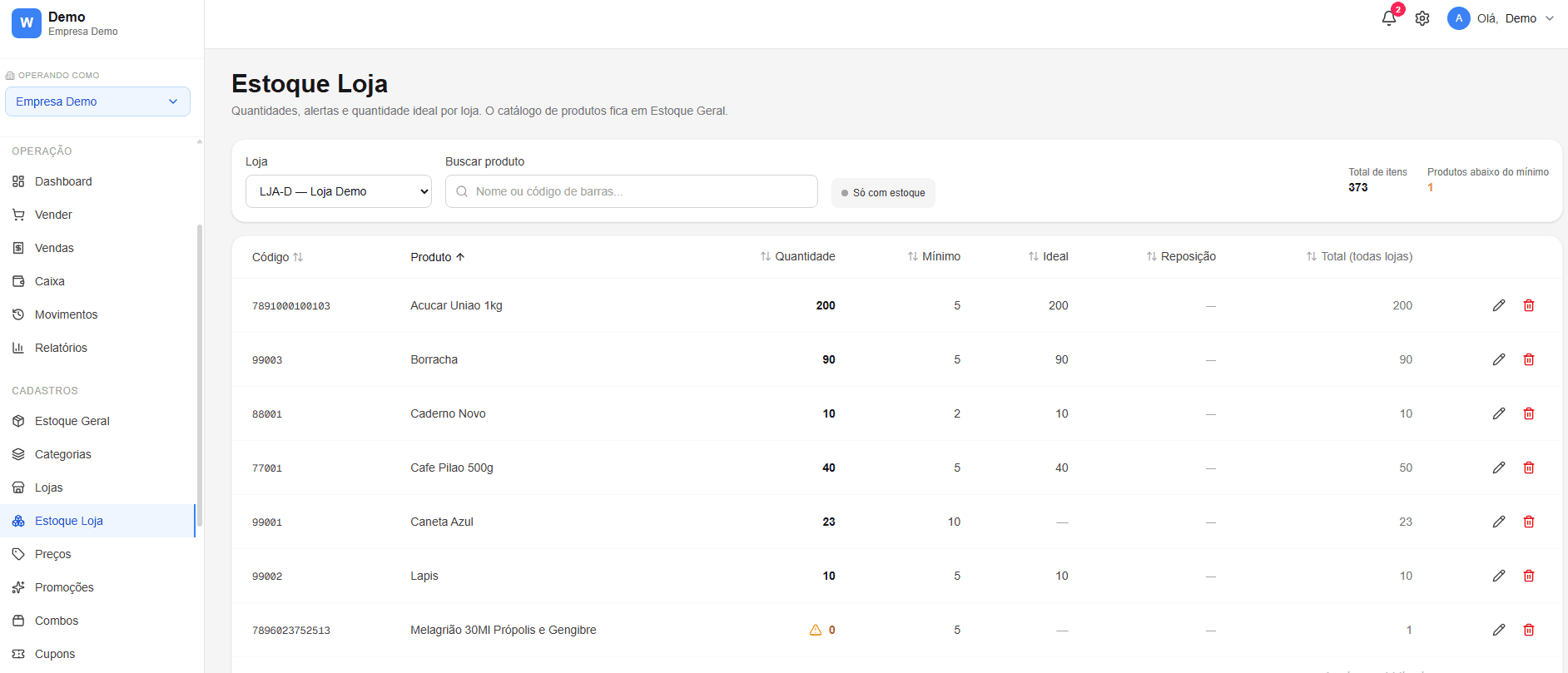This screenshot has height=673, width=1568.
Task: Edit the Caderno Novo row
Action: 1499,413
